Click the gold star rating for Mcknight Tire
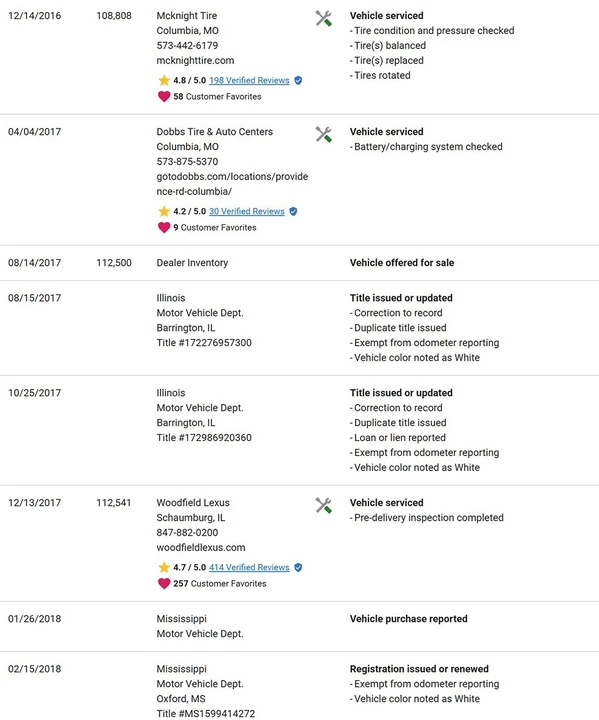The height and width of the screenshot is (720, 599). coord(164,80)
